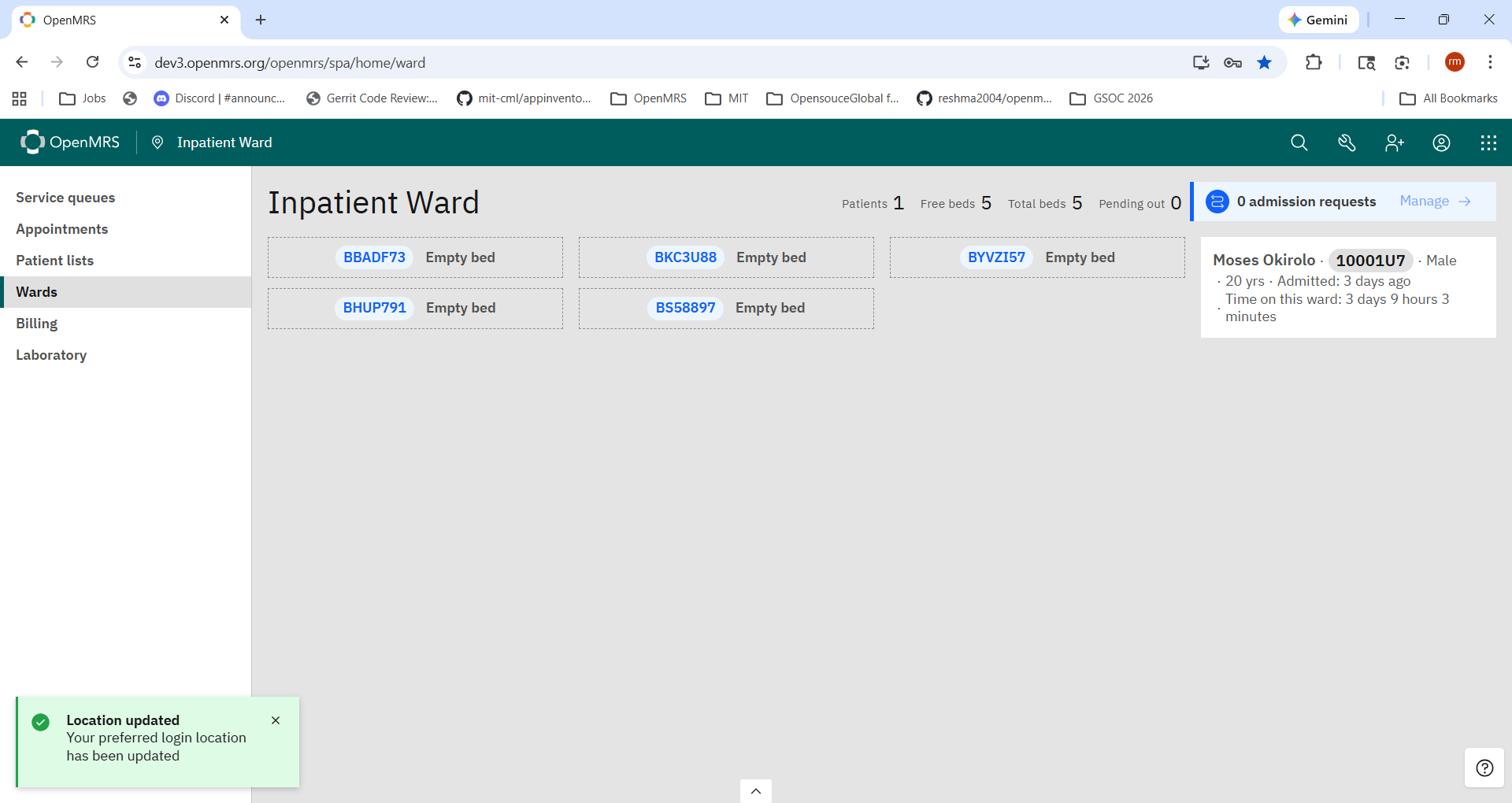Open Chrome extensions puzzle icon
This screenshot has width=1512, height=803.
[1313, 62]
